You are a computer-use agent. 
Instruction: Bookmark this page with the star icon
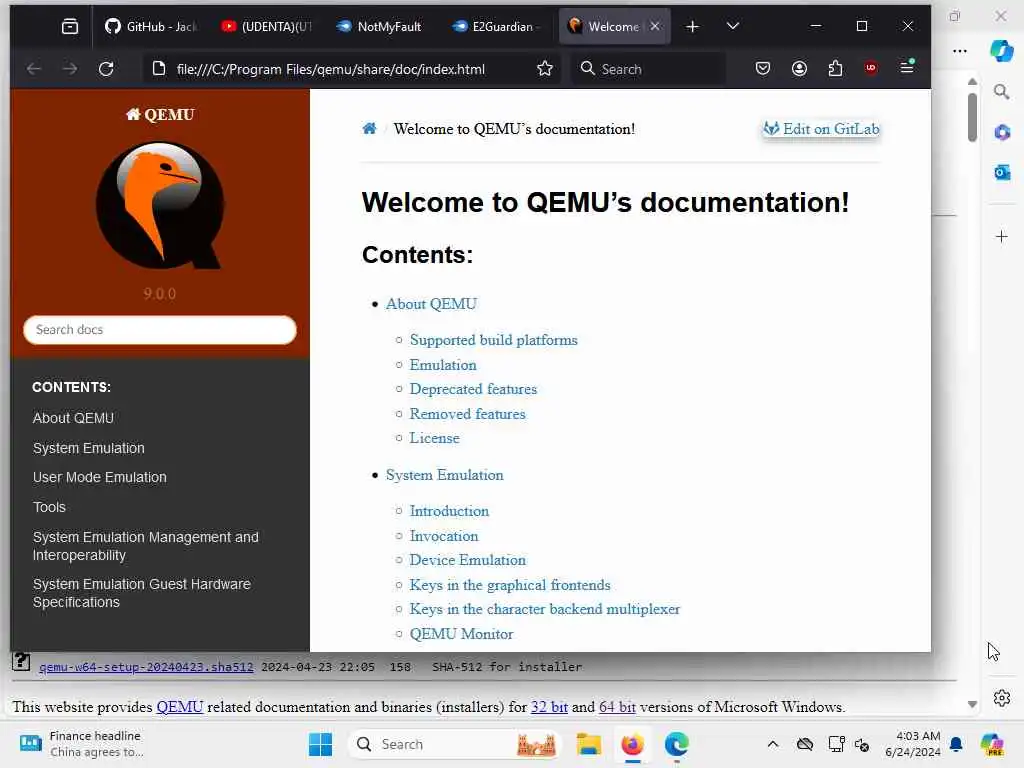coord(545,69)
